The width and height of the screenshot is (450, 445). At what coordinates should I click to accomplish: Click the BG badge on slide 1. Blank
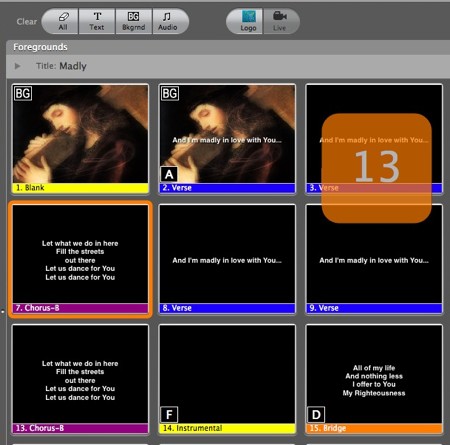pyautogui.click(x=23, y=93)
